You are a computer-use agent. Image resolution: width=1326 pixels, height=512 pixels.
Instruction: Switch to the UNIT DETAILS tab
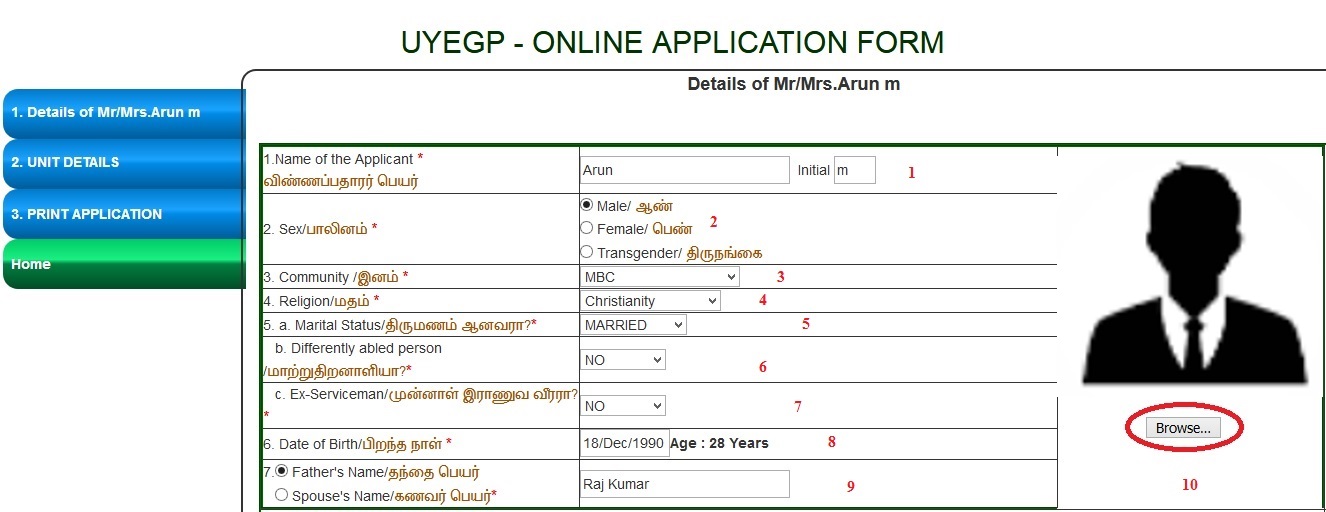[x=122, y=162]
